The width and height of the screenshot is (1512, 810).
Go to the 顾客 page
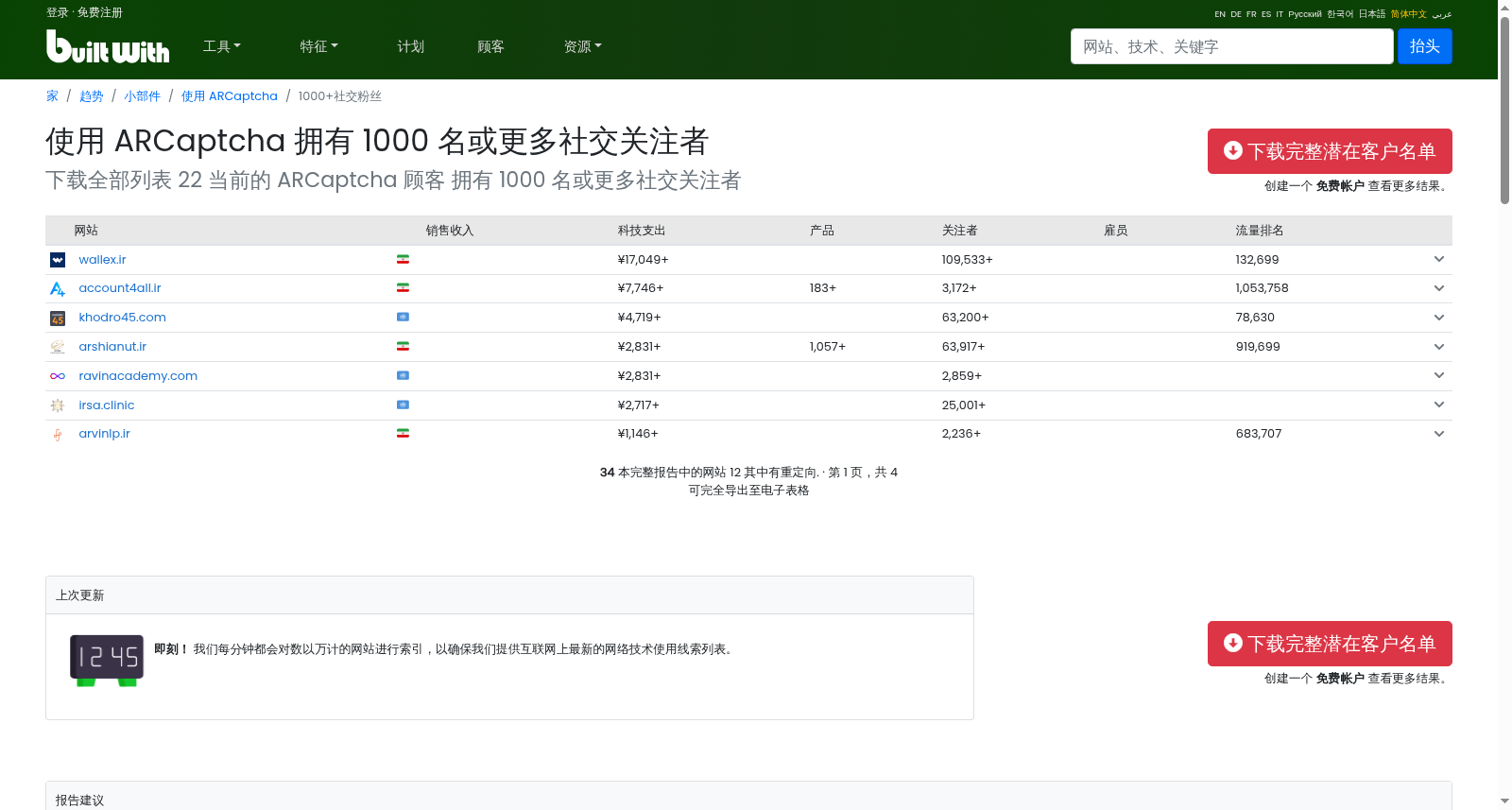(x=490, y=46)
